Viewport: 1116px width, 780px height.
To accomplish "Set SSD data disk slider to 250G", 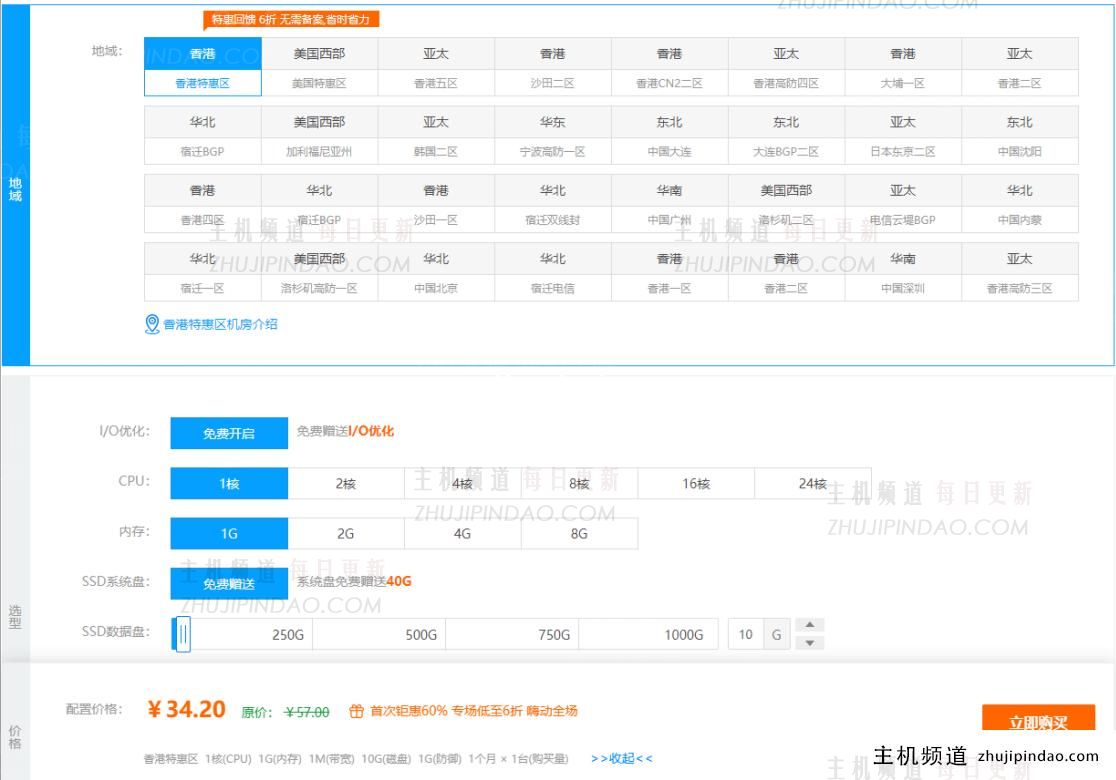I will tap(288, 634).
